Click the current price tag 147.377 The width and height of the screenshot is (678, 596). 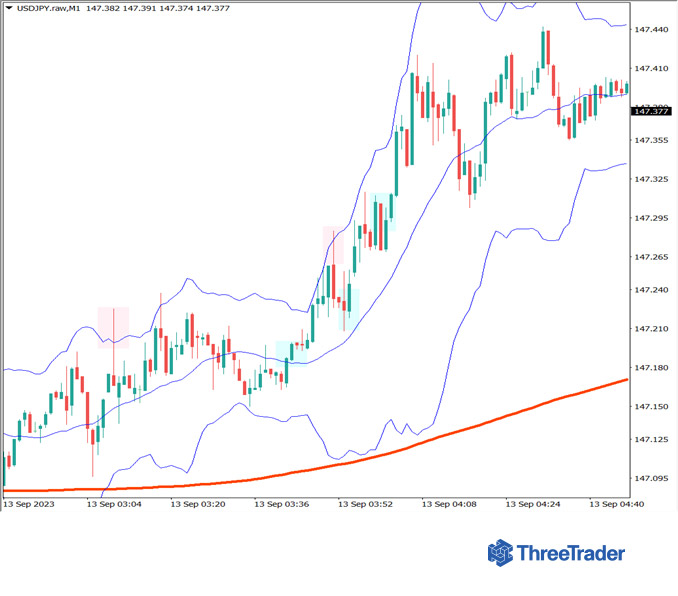click(x=650, y=111)
